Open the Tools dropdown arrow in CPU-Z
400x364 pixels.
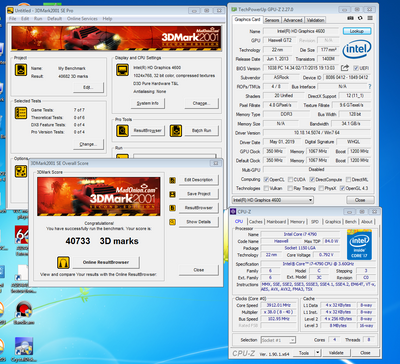[318, 353]
